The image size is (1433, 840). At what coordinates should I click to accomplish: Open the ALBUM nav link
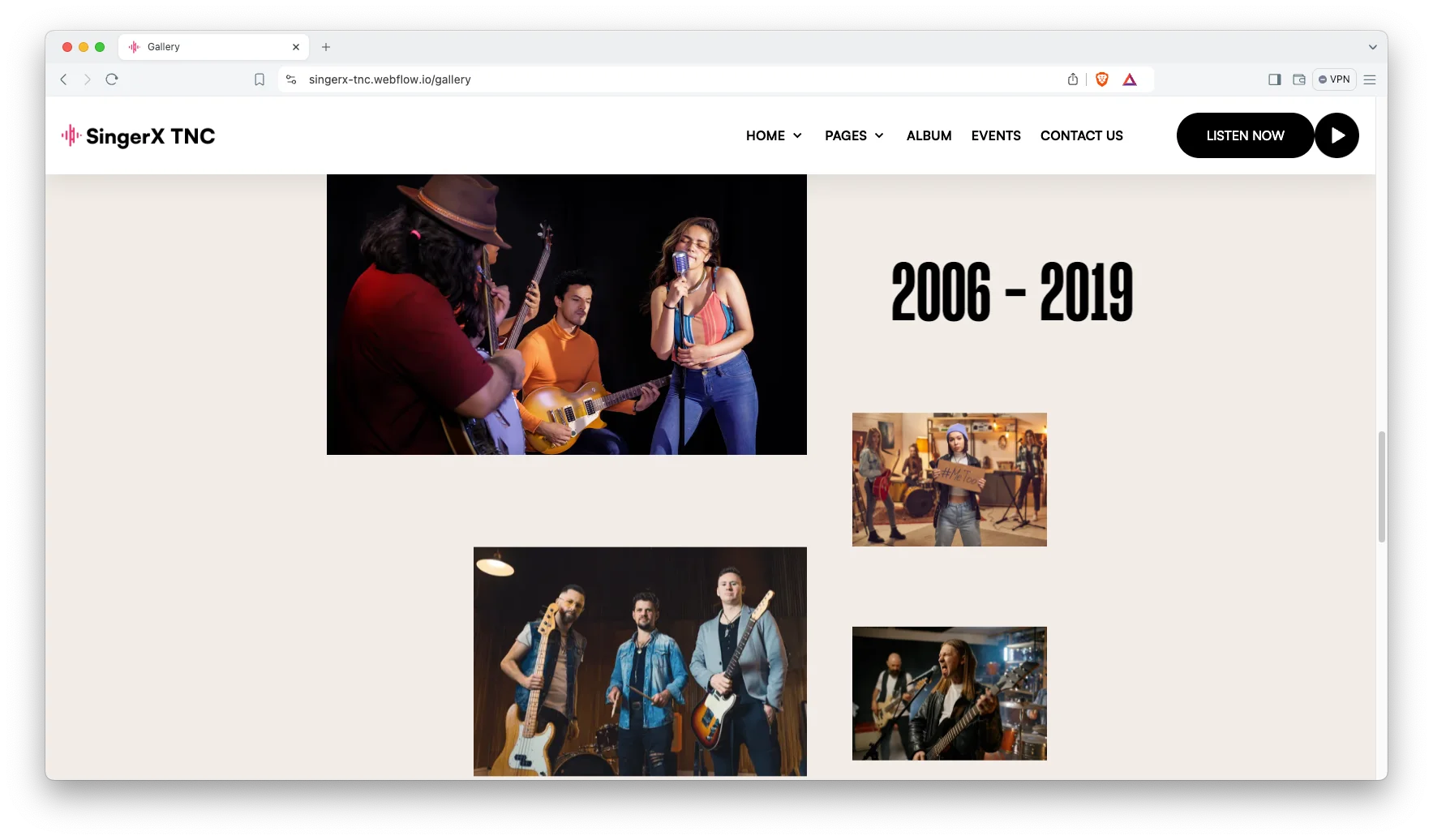929,135
